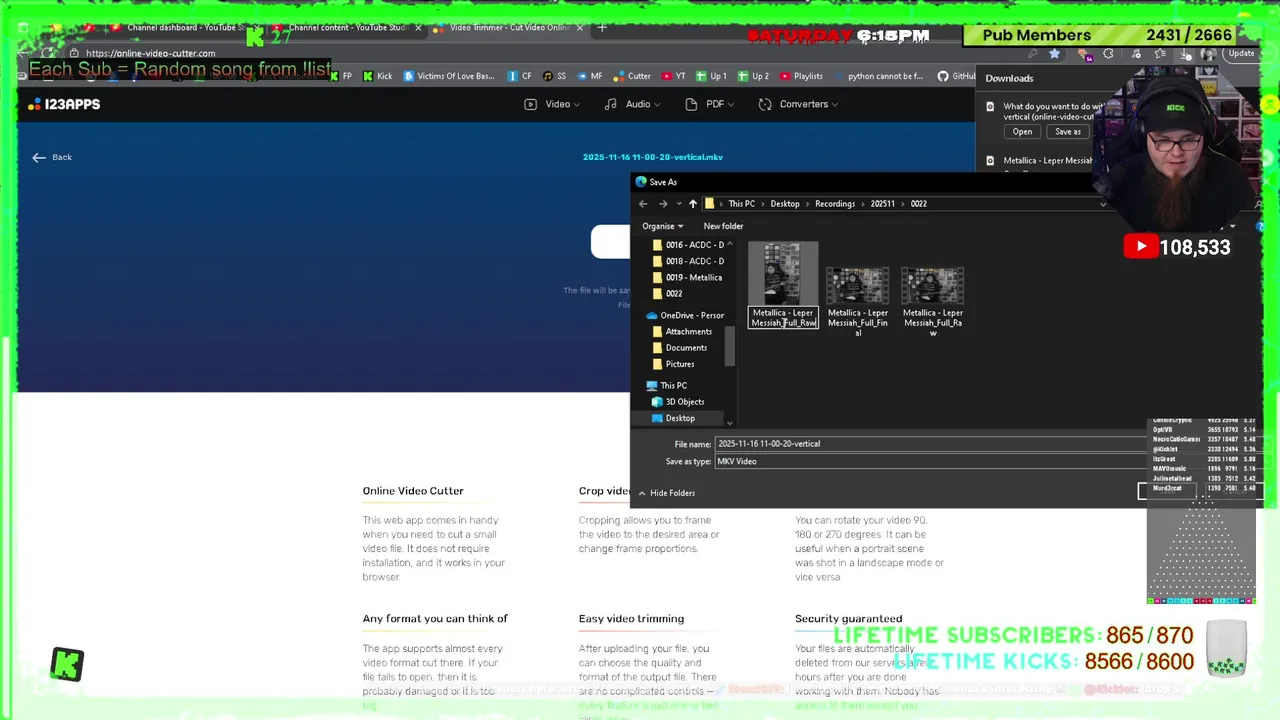Select Documents in the folder tree
The height and width of the screenshot is (720, 1280).
click(x=679, y=348)
